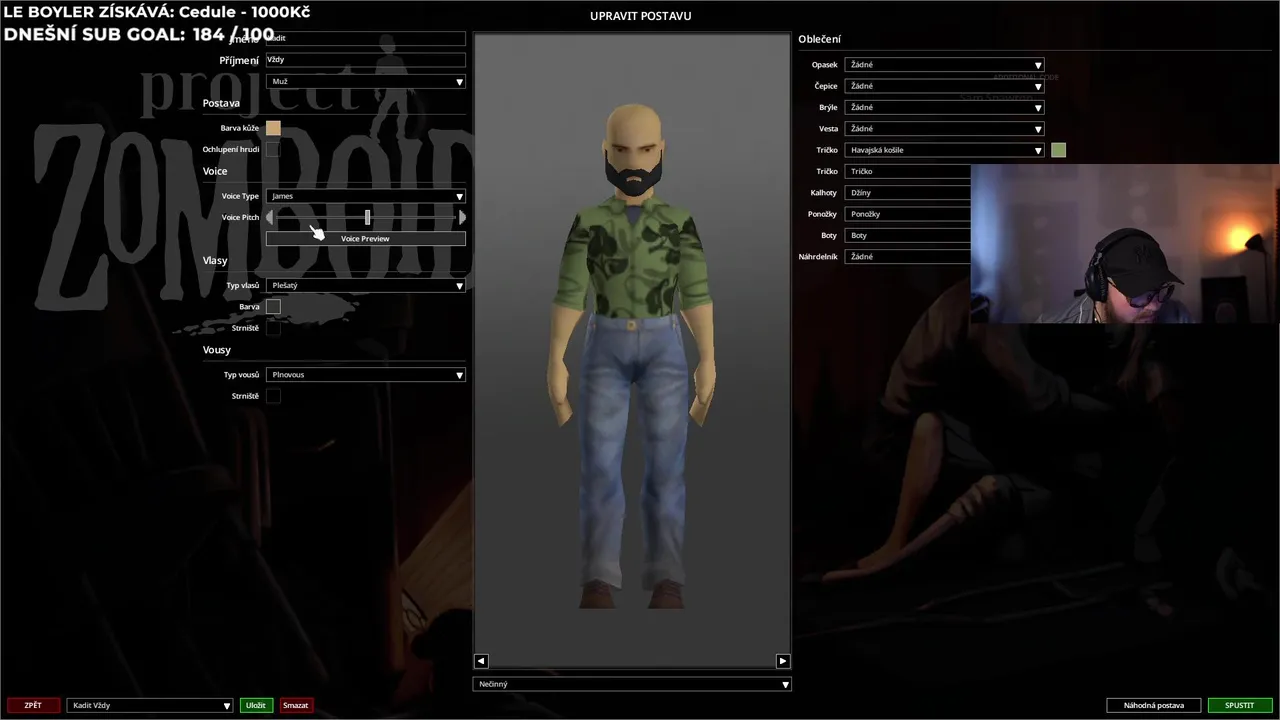Image resolution: width=1280 pixels, height=720 pixels.
Task: Pick hair color swatch Barva
Action: (273, 306)
